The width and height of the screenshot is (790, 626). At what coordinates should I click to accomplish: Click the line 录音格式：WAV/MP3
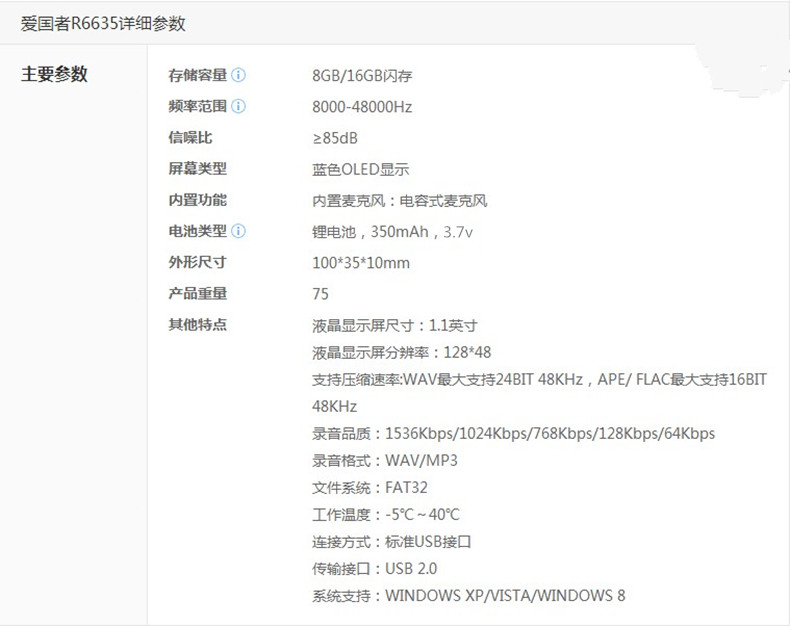point(385,461)
